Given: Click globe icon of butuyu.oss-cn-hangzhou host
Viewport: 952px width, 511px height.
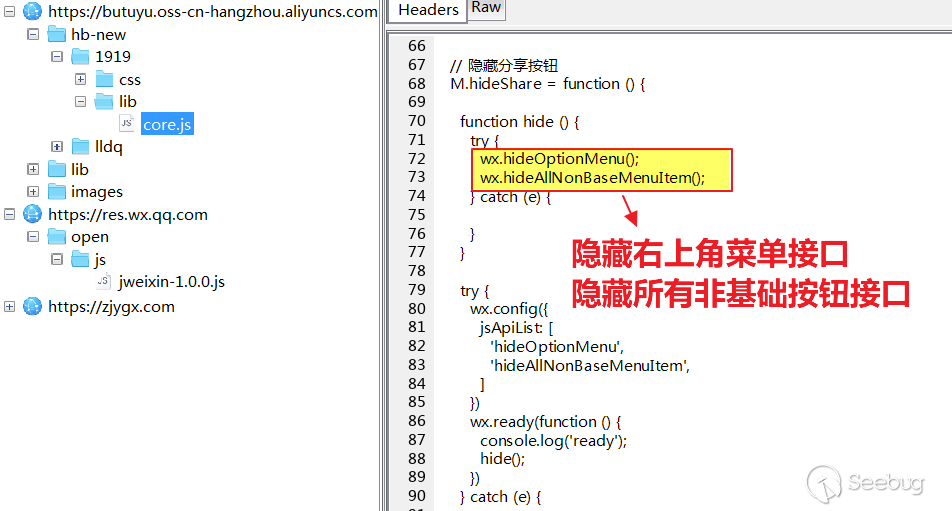Looking at the screenshot, I should pyautogui.click(x=32, y=11).
